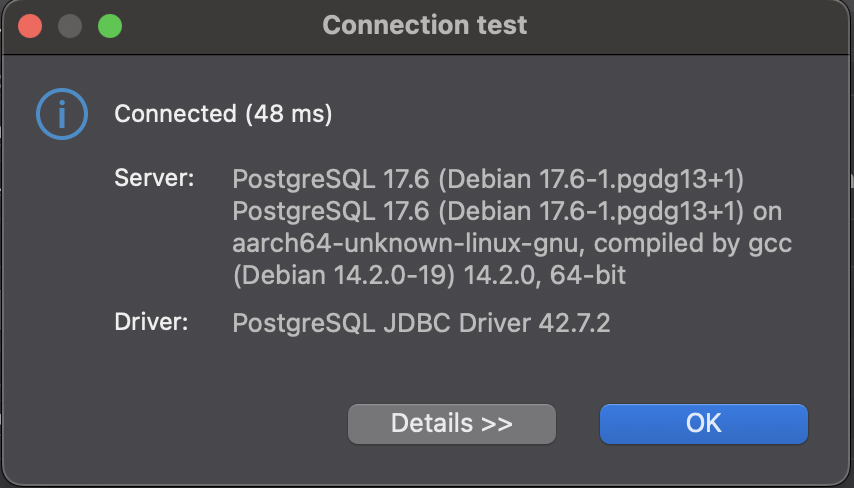The image size is (854, 488).
Task: Click the first PostgreSQL 17.6 server line
Action: click(x=488, y=179)
